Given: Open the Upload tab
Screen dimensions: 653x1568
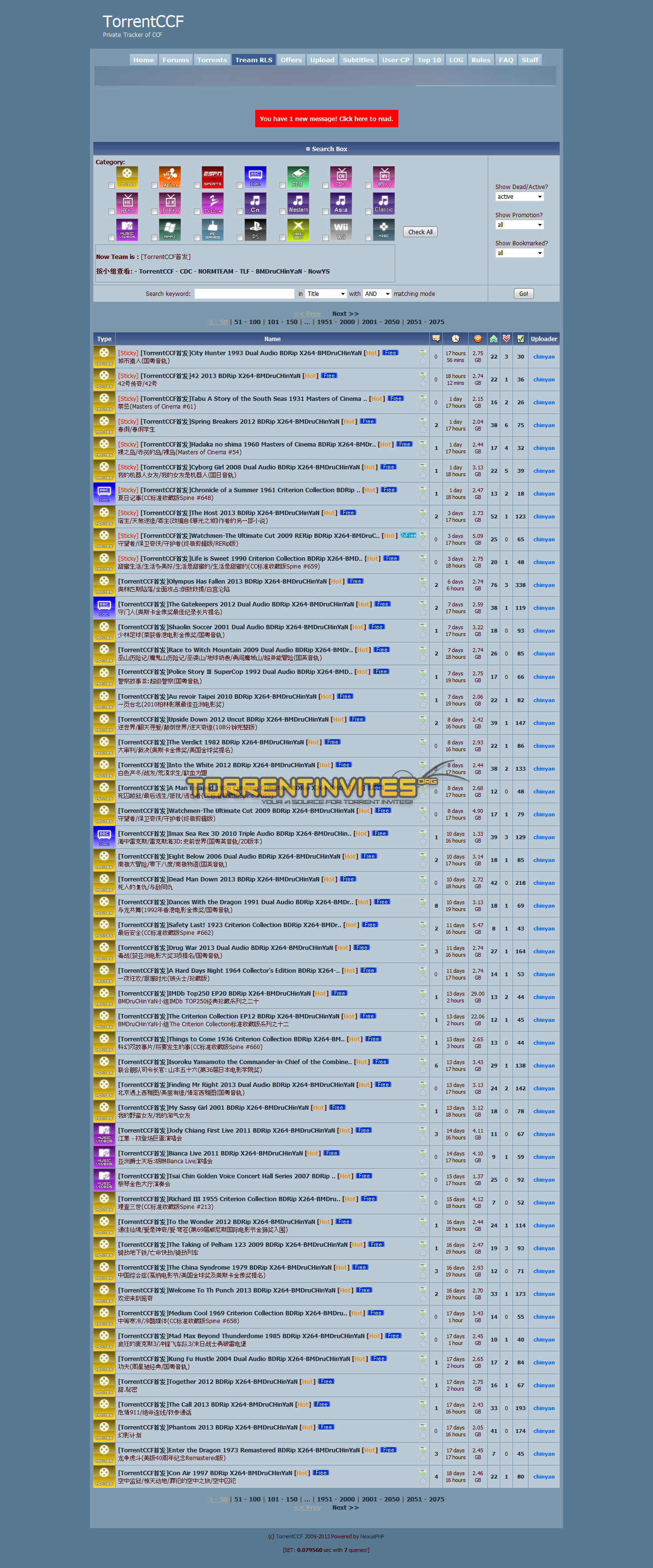Looking at the screenshot, I should 322,60.
